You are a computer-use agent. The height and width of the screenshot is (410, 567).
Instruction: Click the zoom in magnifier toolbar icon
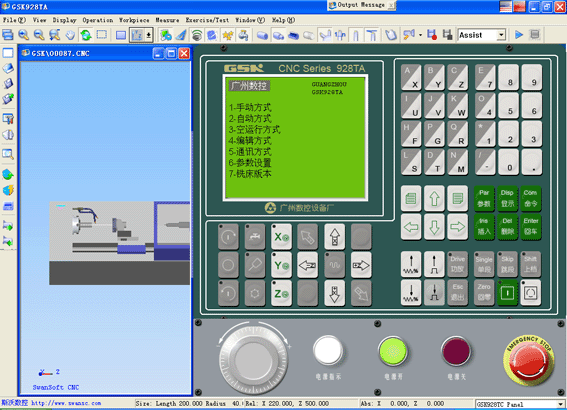[24, 35]
